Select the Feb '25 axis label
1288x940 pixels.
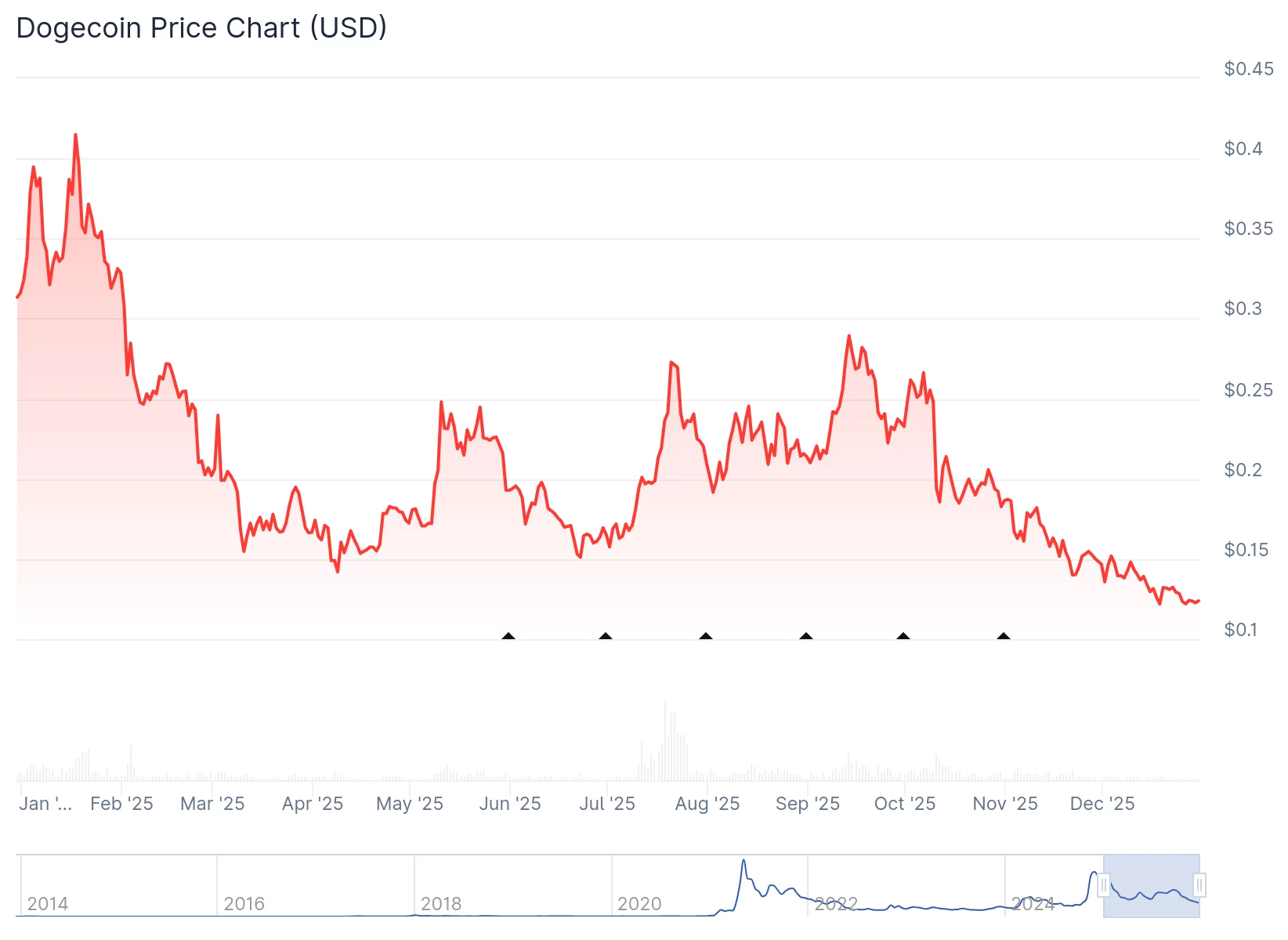coord(121,803)
